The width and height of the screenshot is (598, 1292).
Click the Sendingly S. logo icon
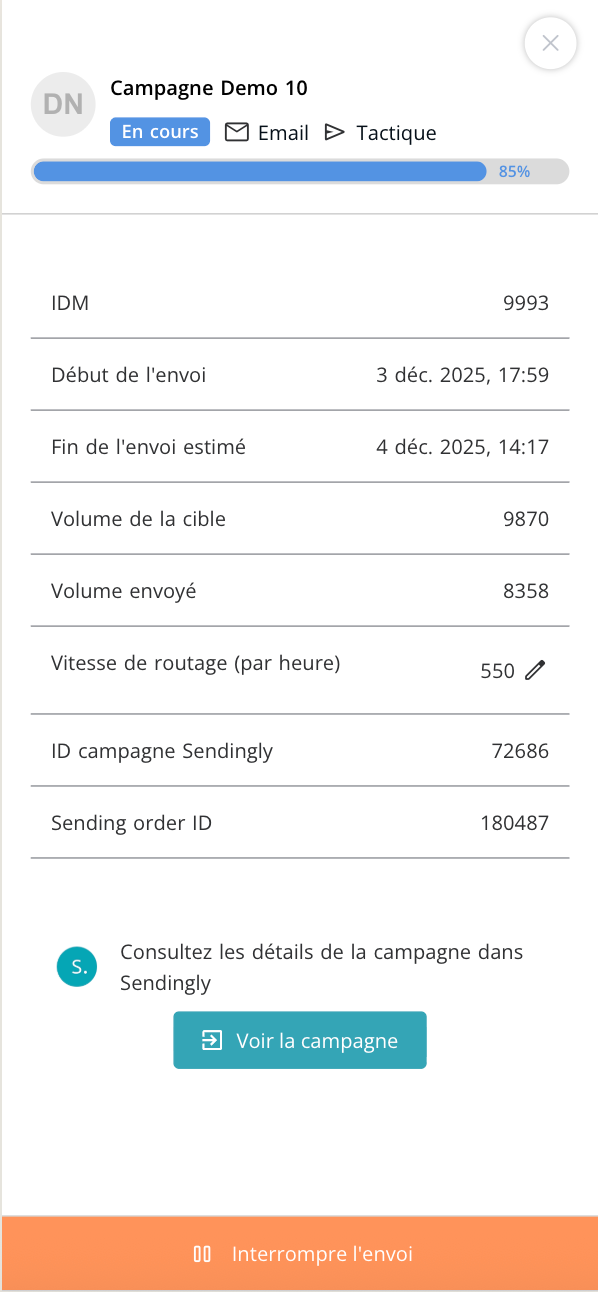click(x=78, y=966)
